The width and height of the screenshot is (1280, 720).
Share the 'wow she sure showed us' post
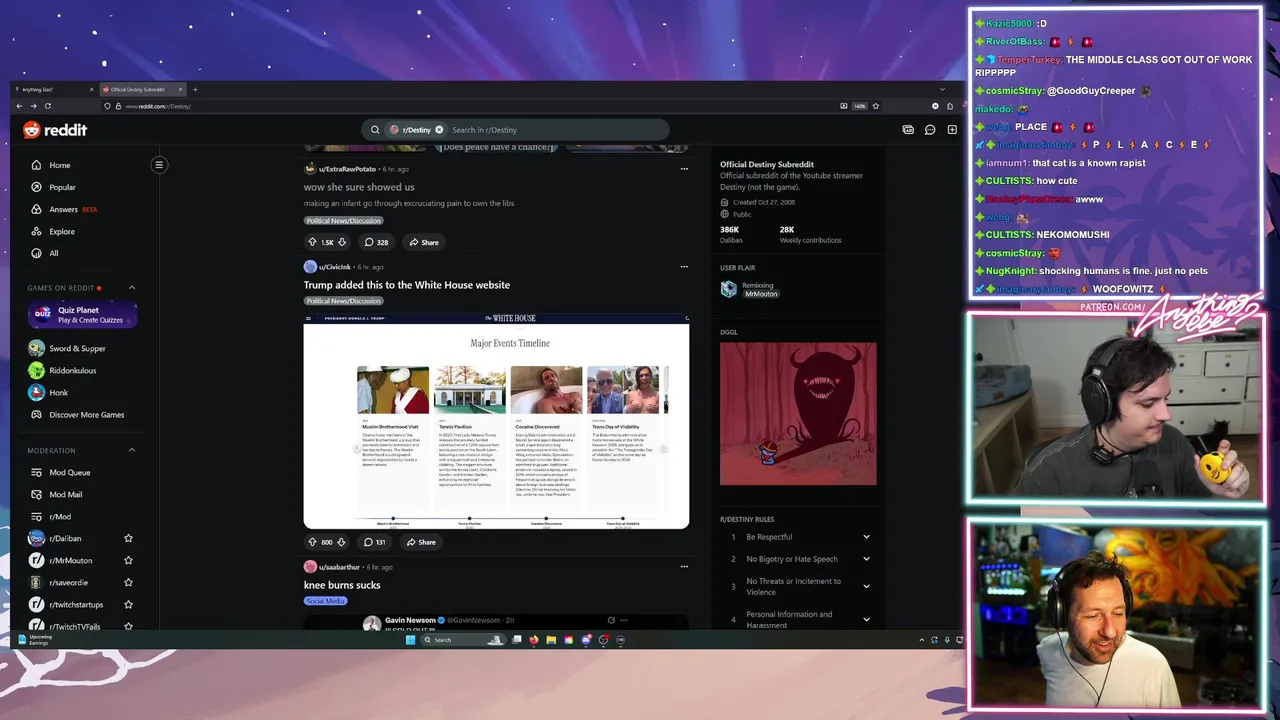click(x=424, y=242)
